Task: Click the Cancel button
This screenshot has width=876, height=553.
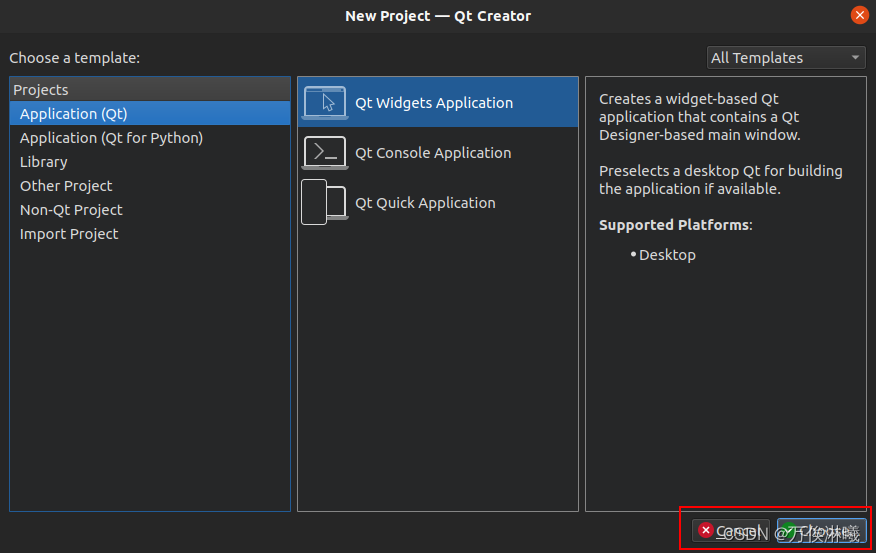Action: tap(730, 531)
